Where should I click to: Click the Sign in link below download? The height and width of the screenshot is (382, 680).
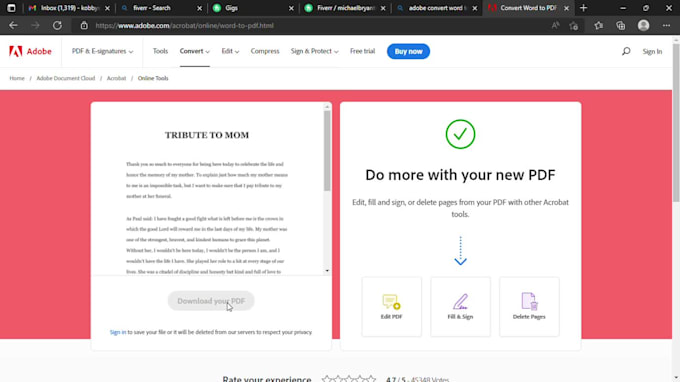[x=118, y=332]
